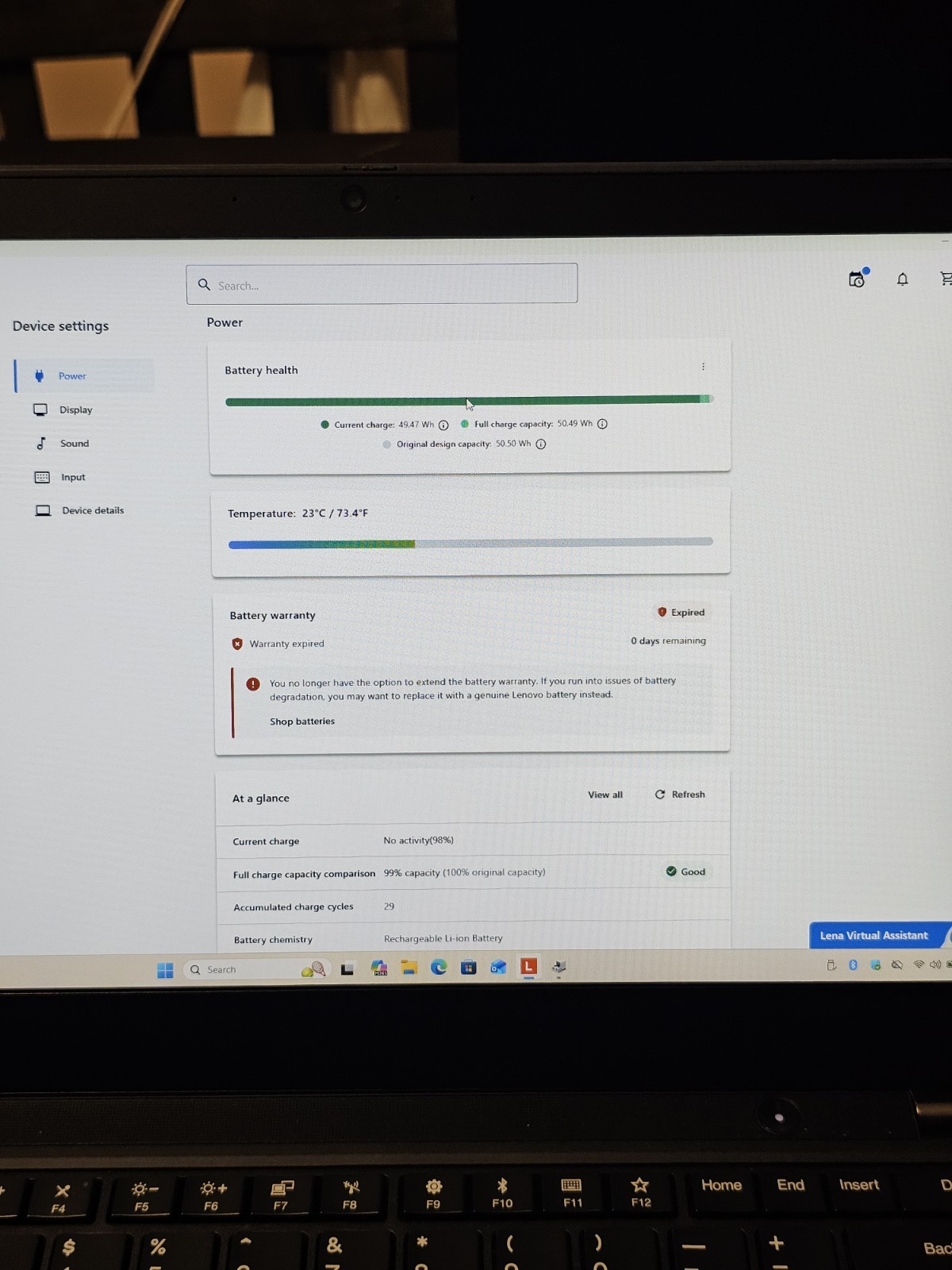This screenshot has width=952, height=1270.
Task: Click the Bluetooth tray icon
Action: pos(853,964)
